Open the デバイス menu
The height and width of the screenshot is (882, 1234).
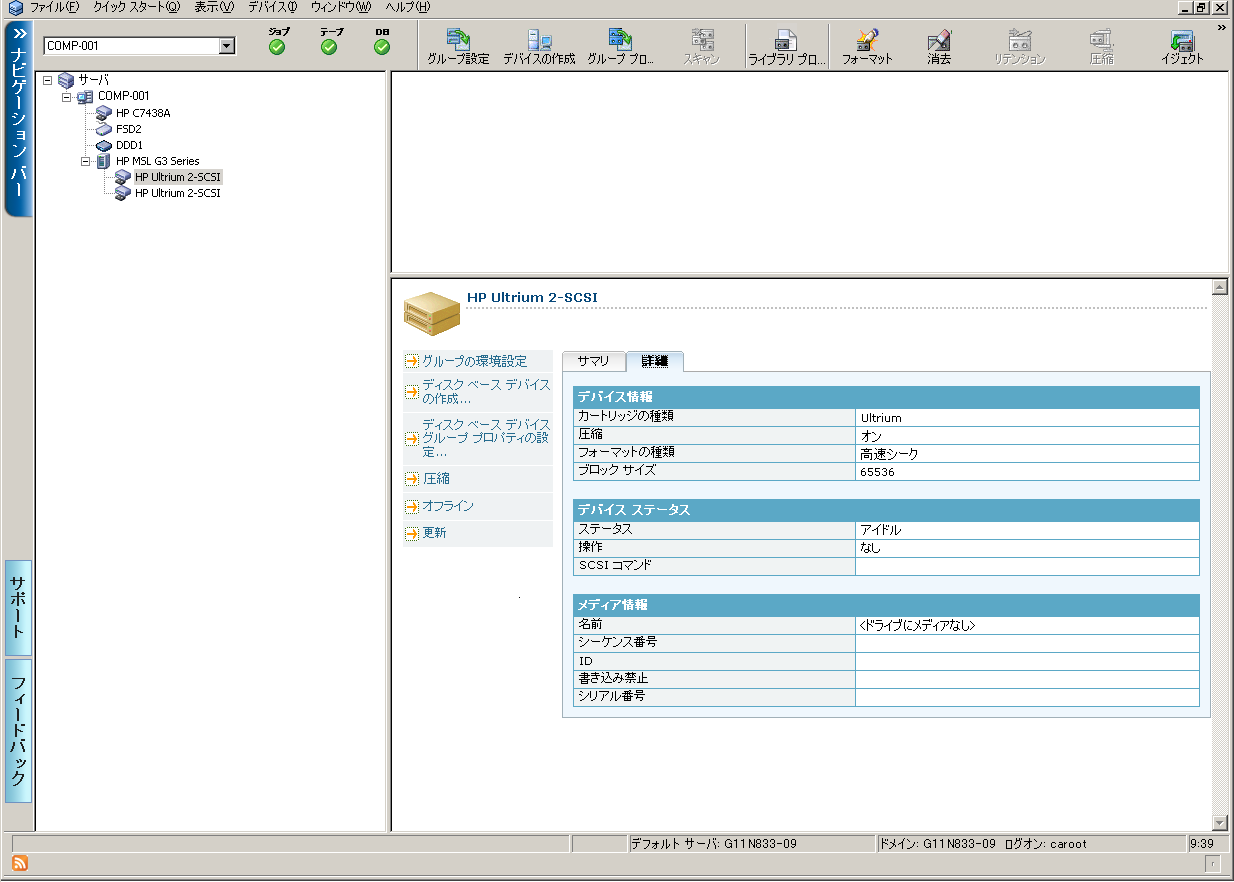(x=273, y=7)
